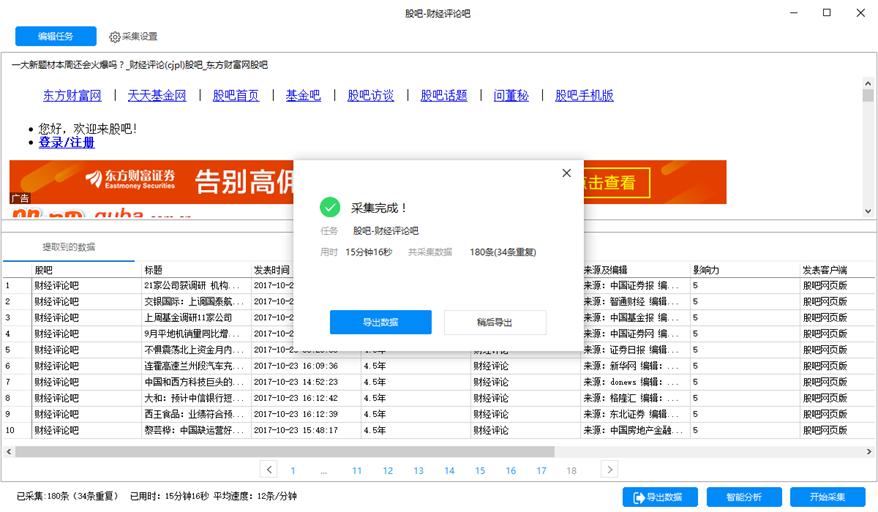Select the 提取到的数据 tab
The image size is (878, 512).
(68, 247)
